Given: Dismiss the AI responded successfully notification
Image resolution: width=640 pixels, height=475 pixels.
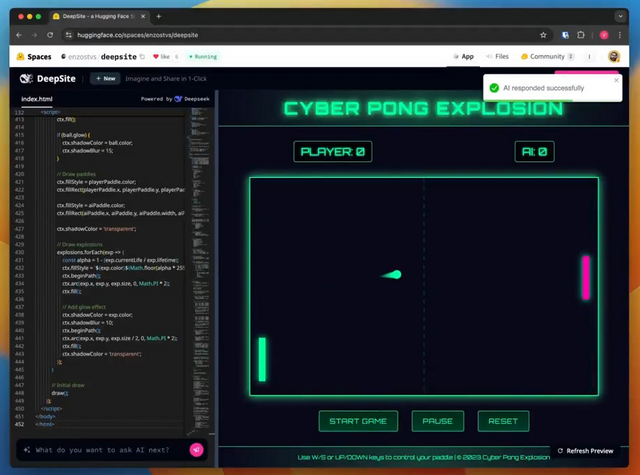Looking at the screenshot, I should coord(616,80).
